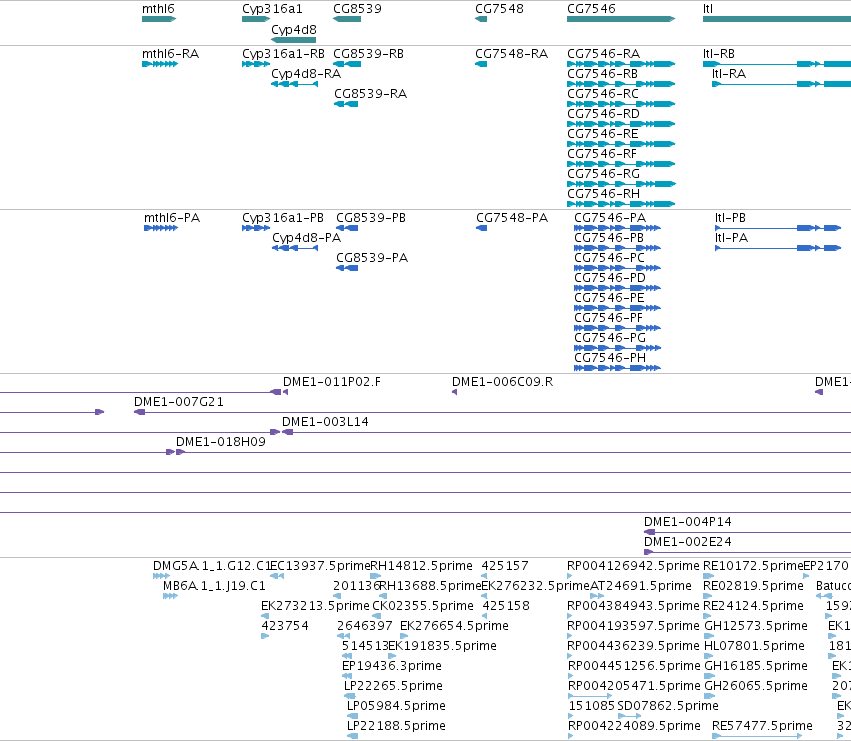Image resolution: width=851 pixels, height=741 pixels.
Task: Select transcript ltl-RA
Action: [782, 84]
